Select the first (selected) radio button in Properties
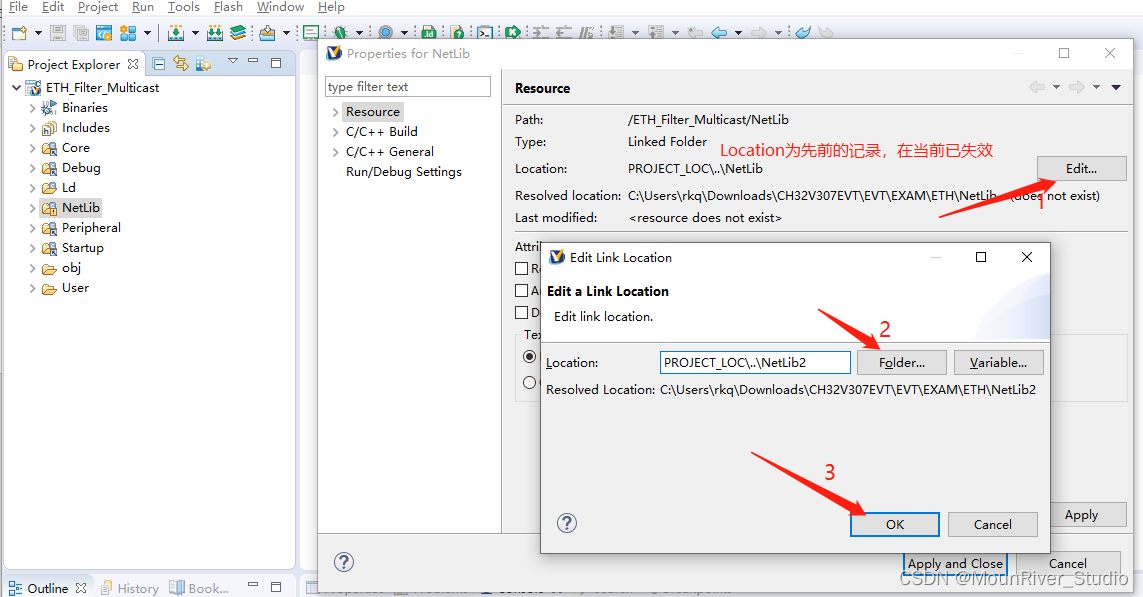Image resolution: width=1143 pixels, height=597 pixels. (x=530, y=357)
